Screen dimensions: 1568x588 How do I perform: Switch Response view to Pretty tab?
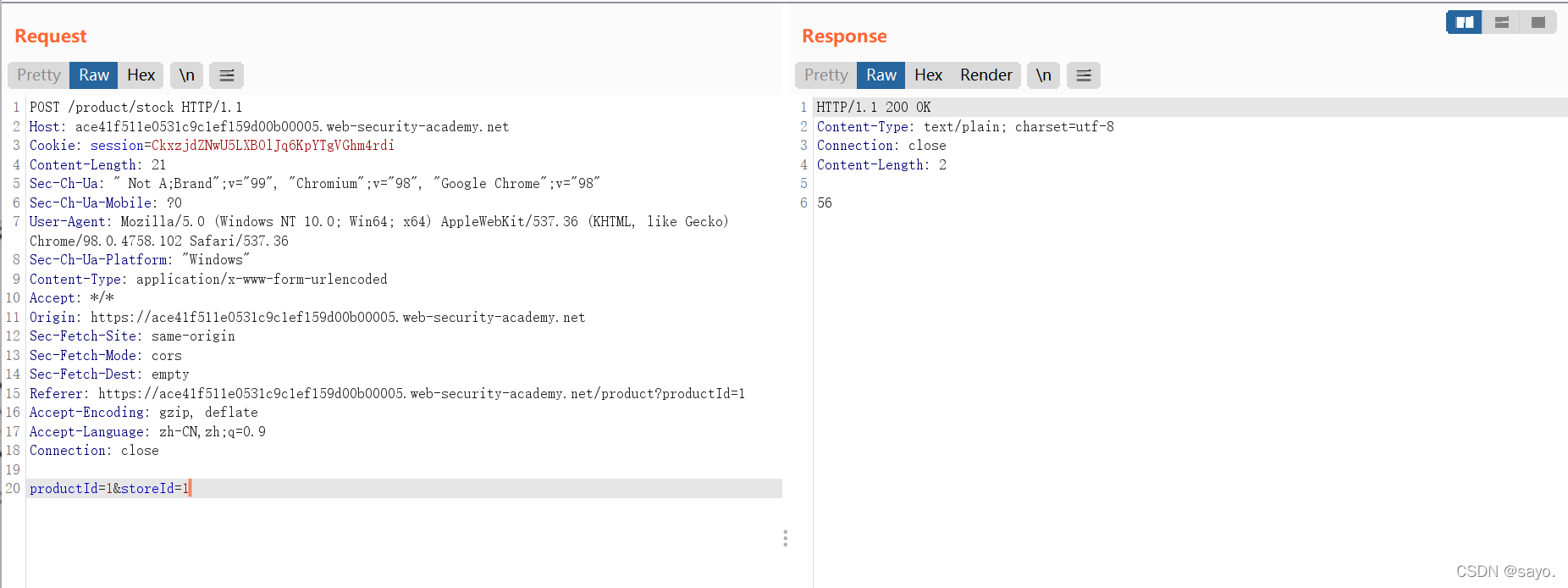pos(826,75)
